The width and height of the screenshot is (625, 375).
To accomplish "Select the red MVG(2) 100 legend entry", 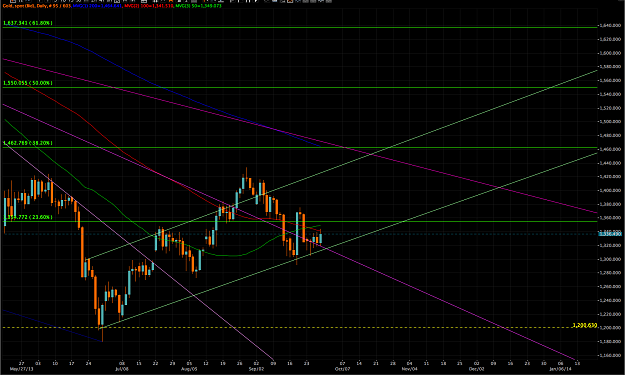I will [149, 6].
